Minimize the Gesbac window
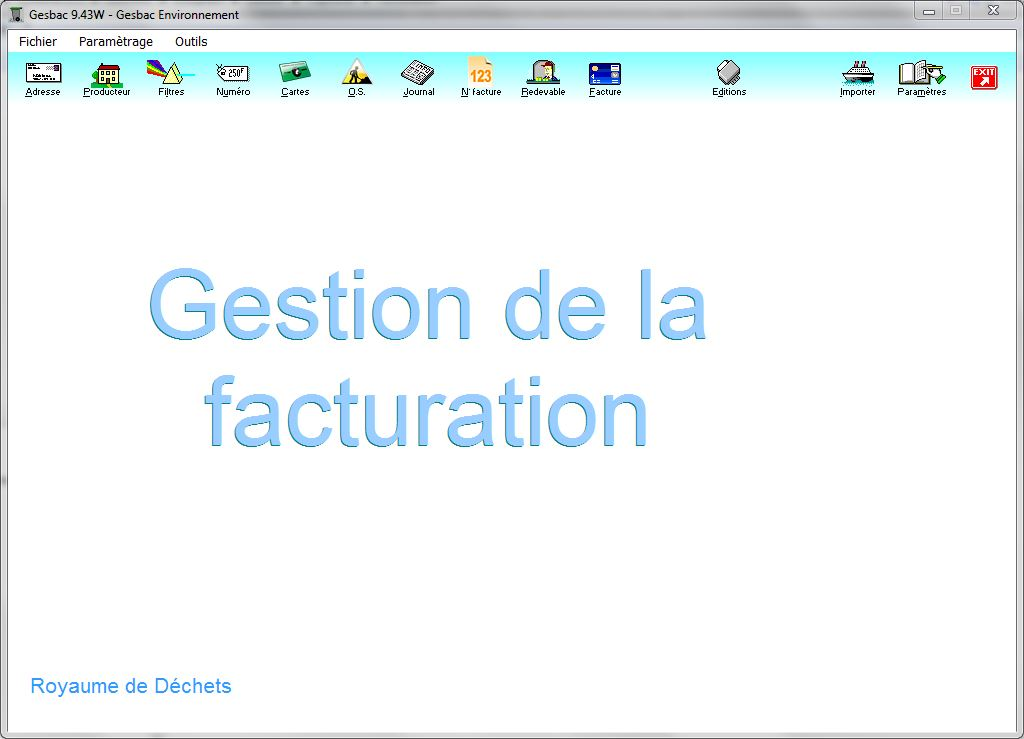Screen dimensions: 1024x739 [929, 11]
